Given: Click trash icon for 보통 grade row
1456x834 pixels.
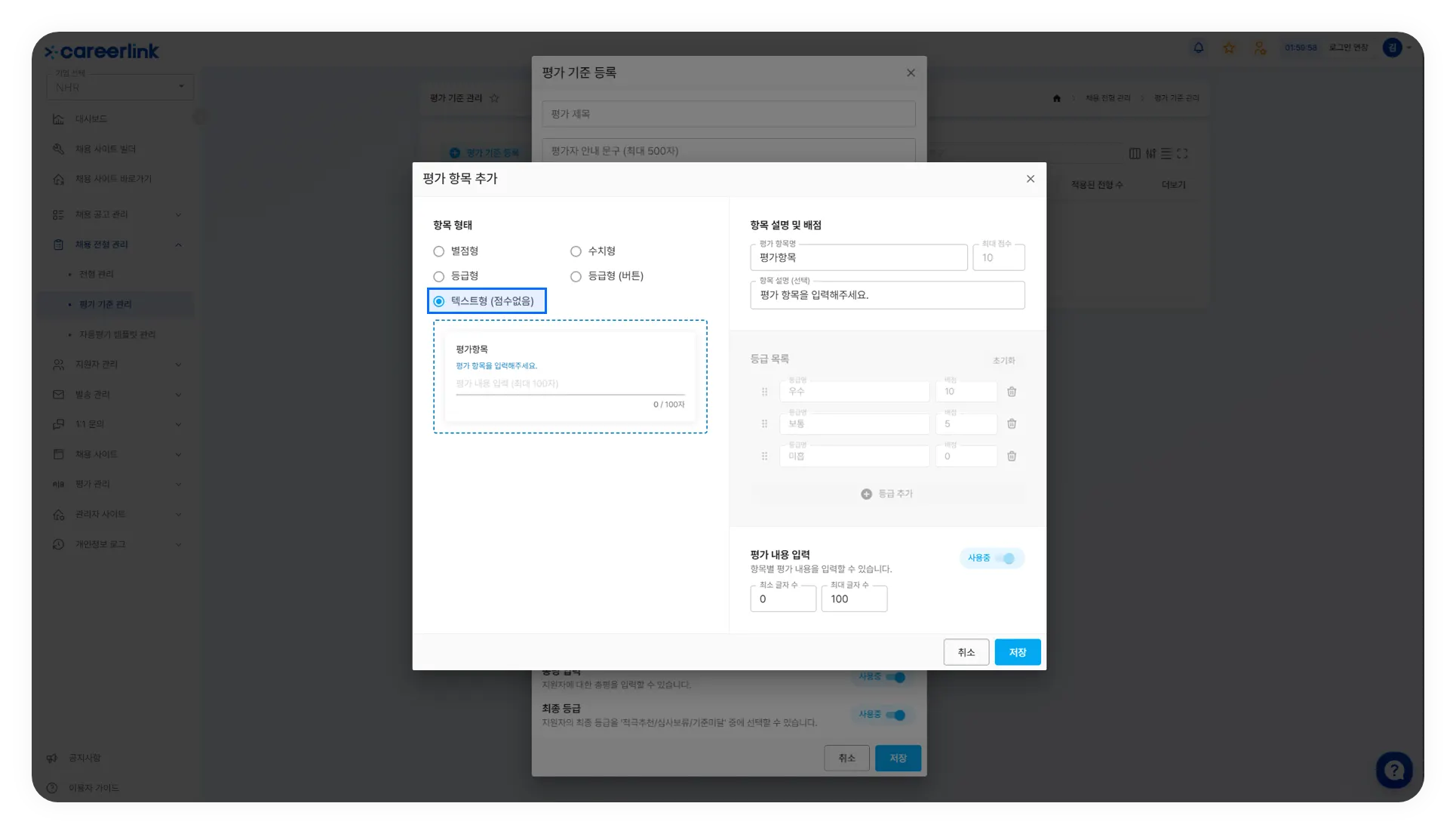Looking at the screenshot, I should coord(1012,424).
